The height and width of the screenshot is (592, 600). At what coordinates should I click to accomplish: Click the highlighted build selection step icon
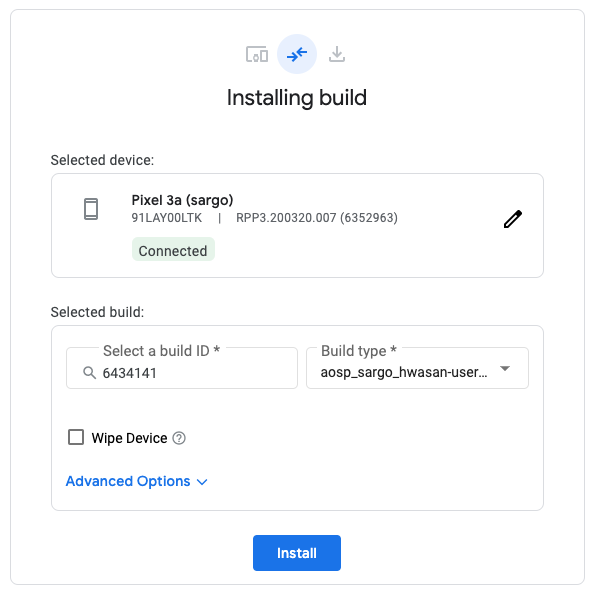click(297, 54)
